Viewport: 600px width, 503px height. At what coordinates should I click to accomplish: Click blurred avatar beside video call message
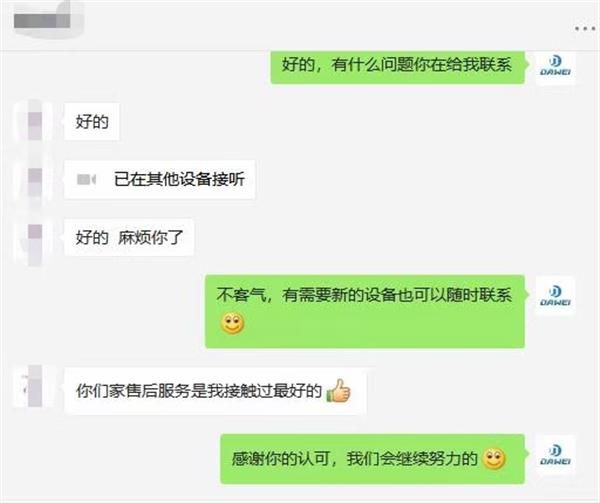click(34, 180)
